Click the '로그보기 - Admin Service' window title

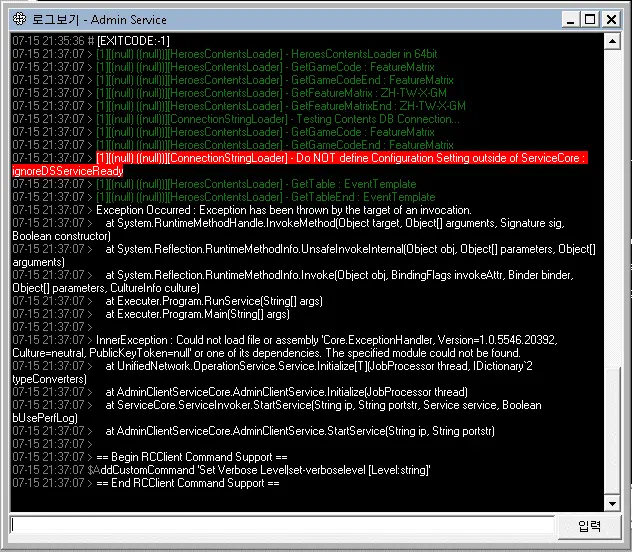tap(99, 19)
